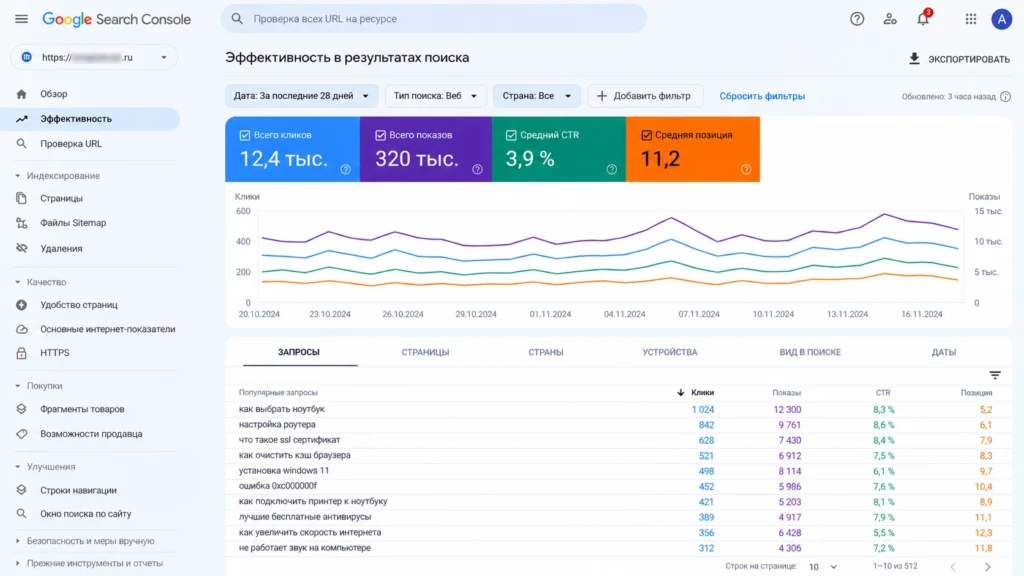This screenshot has height=576, width=1024.
Task: Open the Страна: Все filter
Action: [537, 96]
